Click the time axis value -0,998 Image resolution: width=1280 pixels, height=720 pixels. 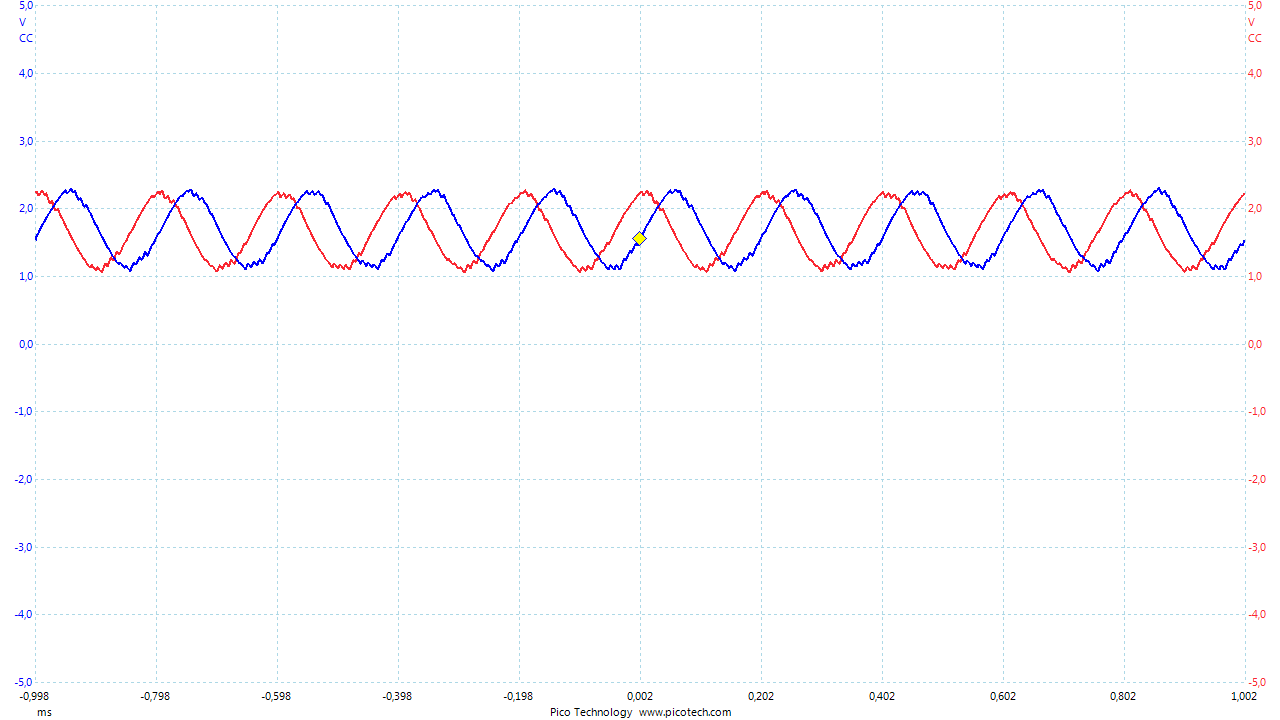coord(35,695)
